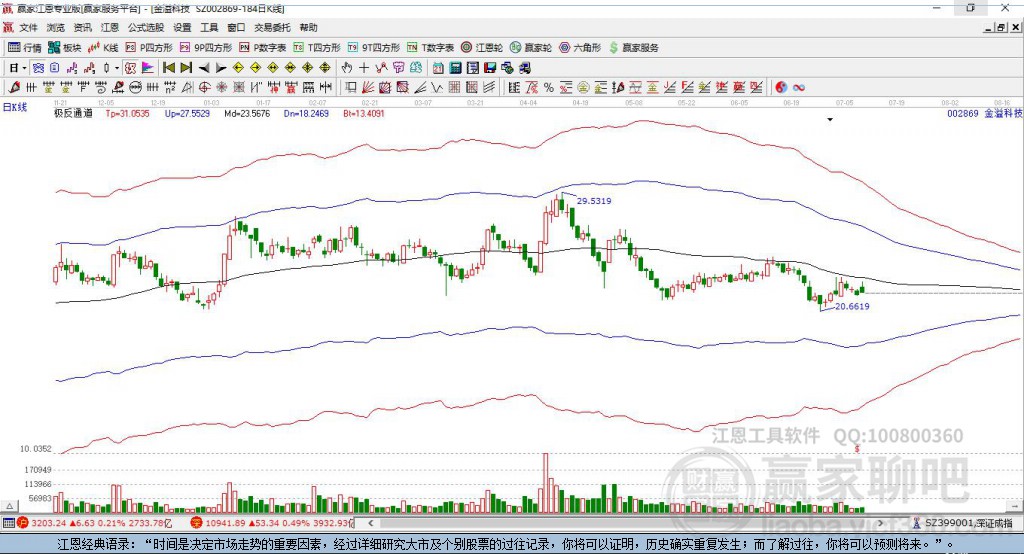Screen dimensions: 1024x554
Task: Select the Gann fan lines tool
Action: [x=368, y=88]
